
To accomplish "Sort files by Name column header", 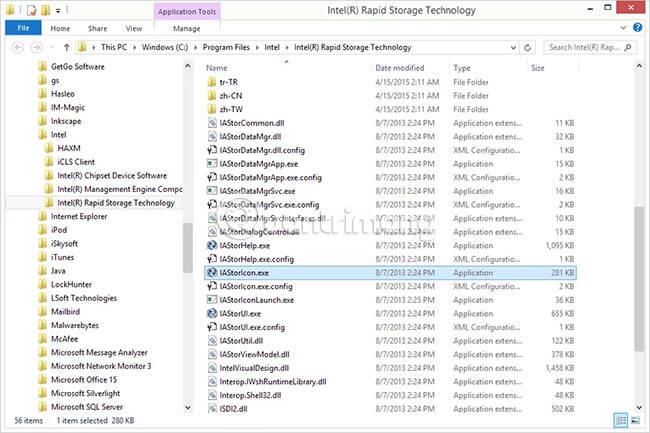I will 217,68.
